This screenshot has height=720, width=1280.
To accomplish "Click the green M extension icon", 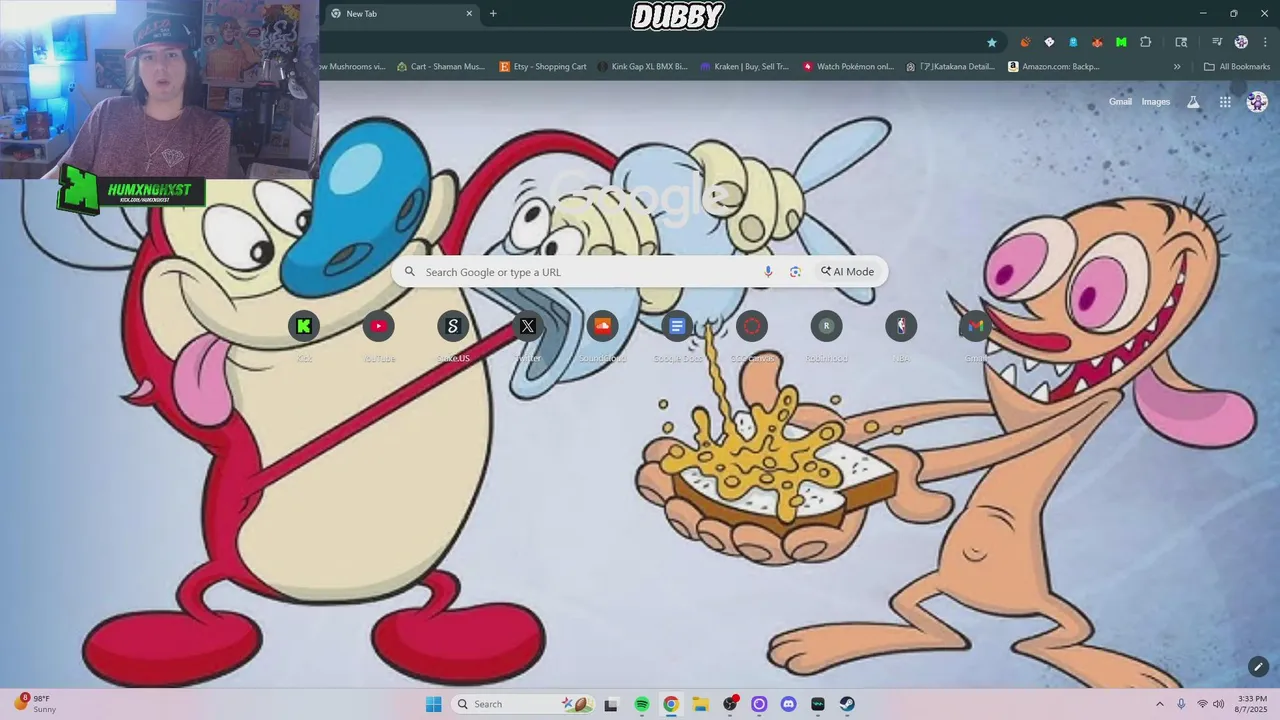I will 1121,42.
